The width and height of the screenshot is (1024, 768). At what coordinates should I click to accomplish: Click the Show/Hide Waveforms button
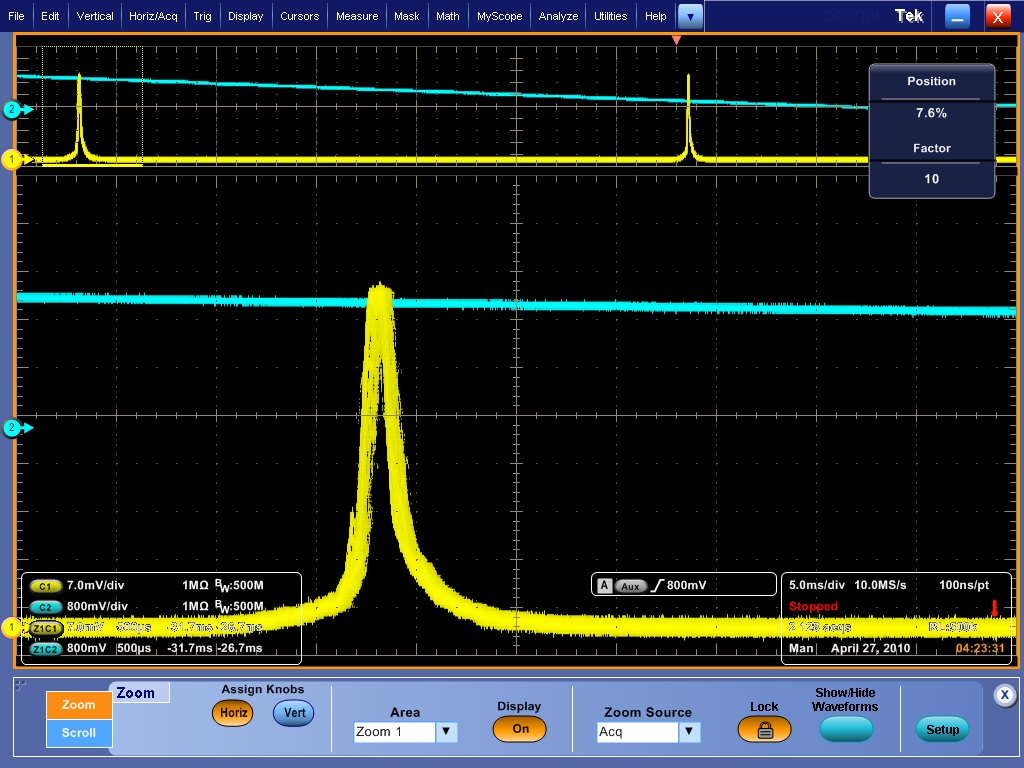coord(846,729)
